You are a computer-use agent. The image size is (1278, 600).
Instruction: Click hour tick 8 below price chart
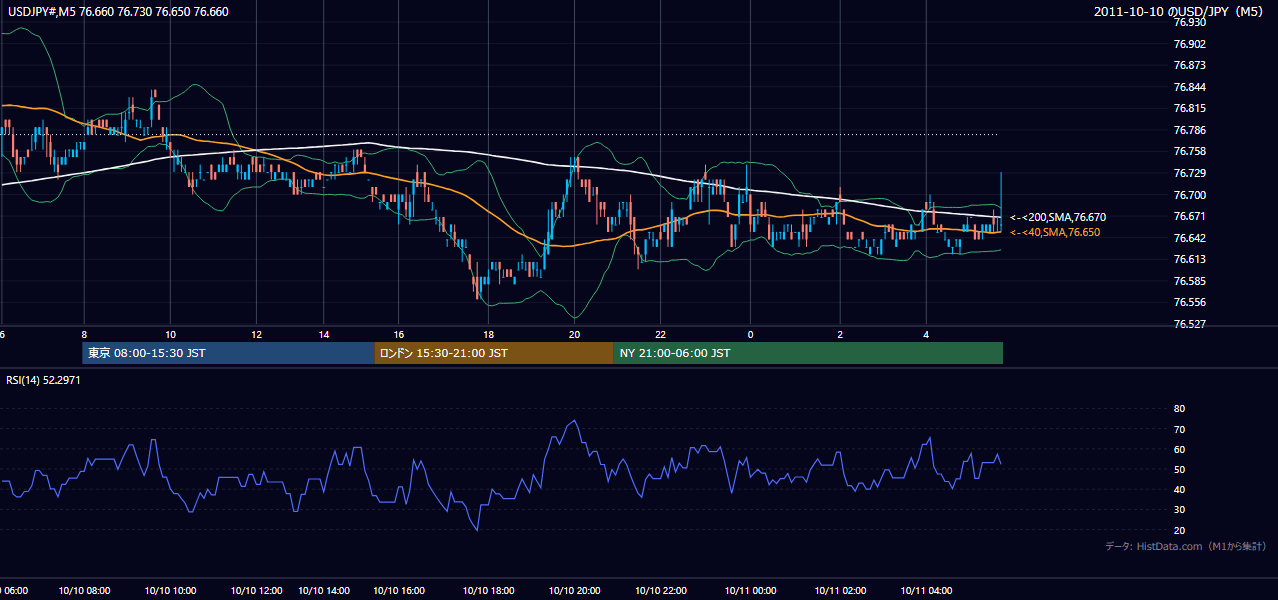point(84,334)
